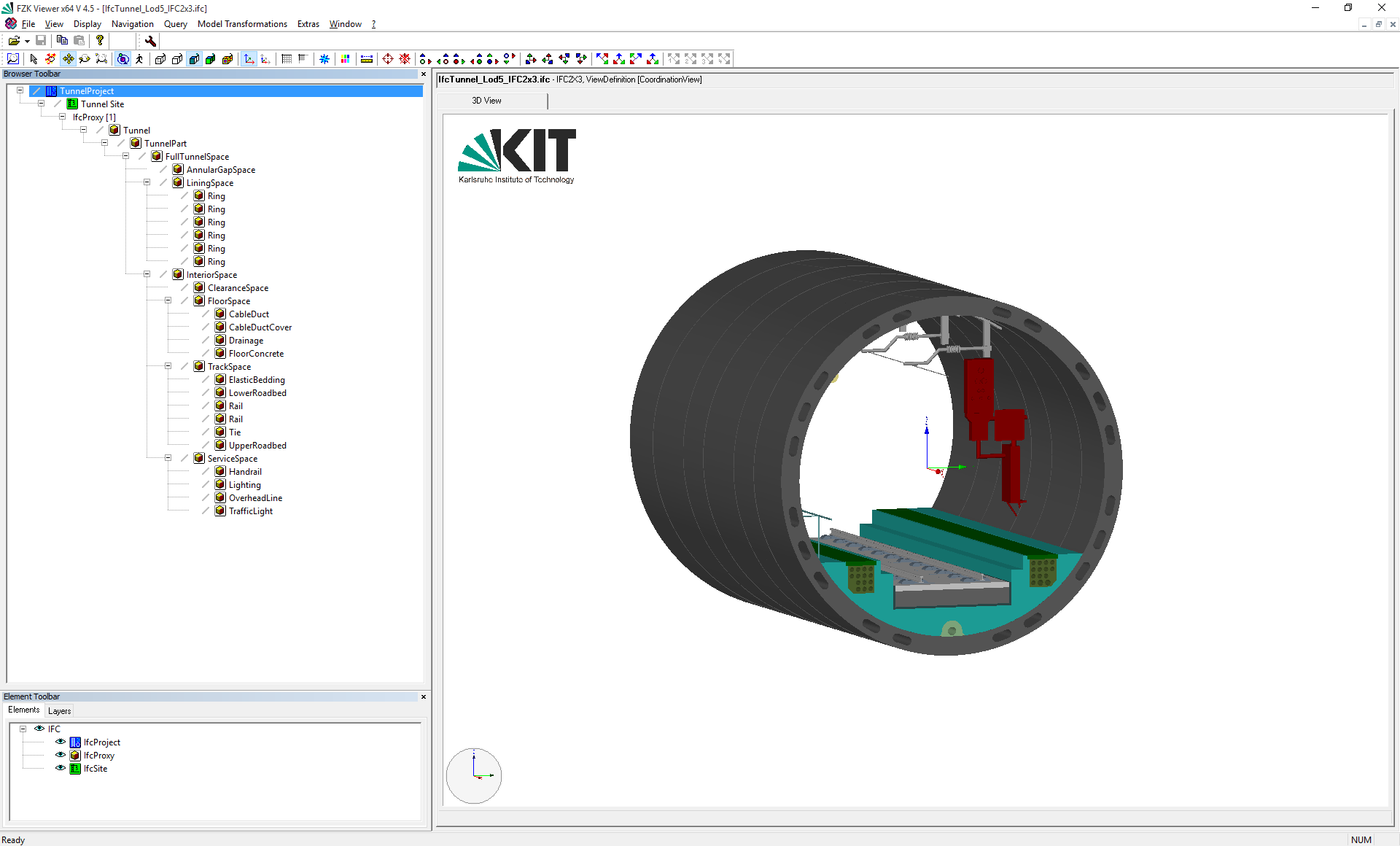Choose the teal shaded cube display mode
Image resolution: width=1400 pixels, height=846 pixels.
[x=194, y=59]
